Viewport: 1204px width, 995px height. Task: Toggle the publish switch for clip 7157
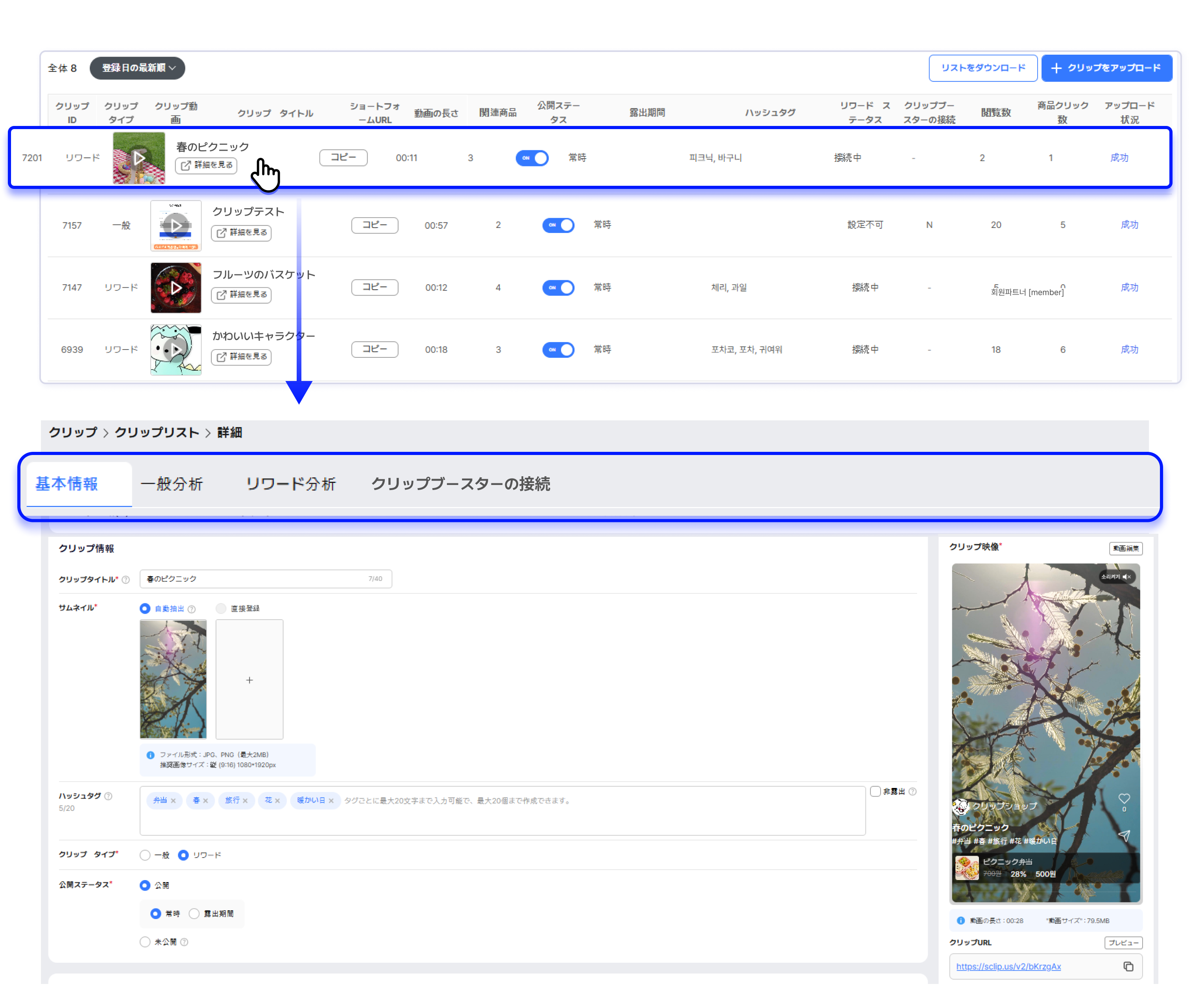click(x=558, y=225)
